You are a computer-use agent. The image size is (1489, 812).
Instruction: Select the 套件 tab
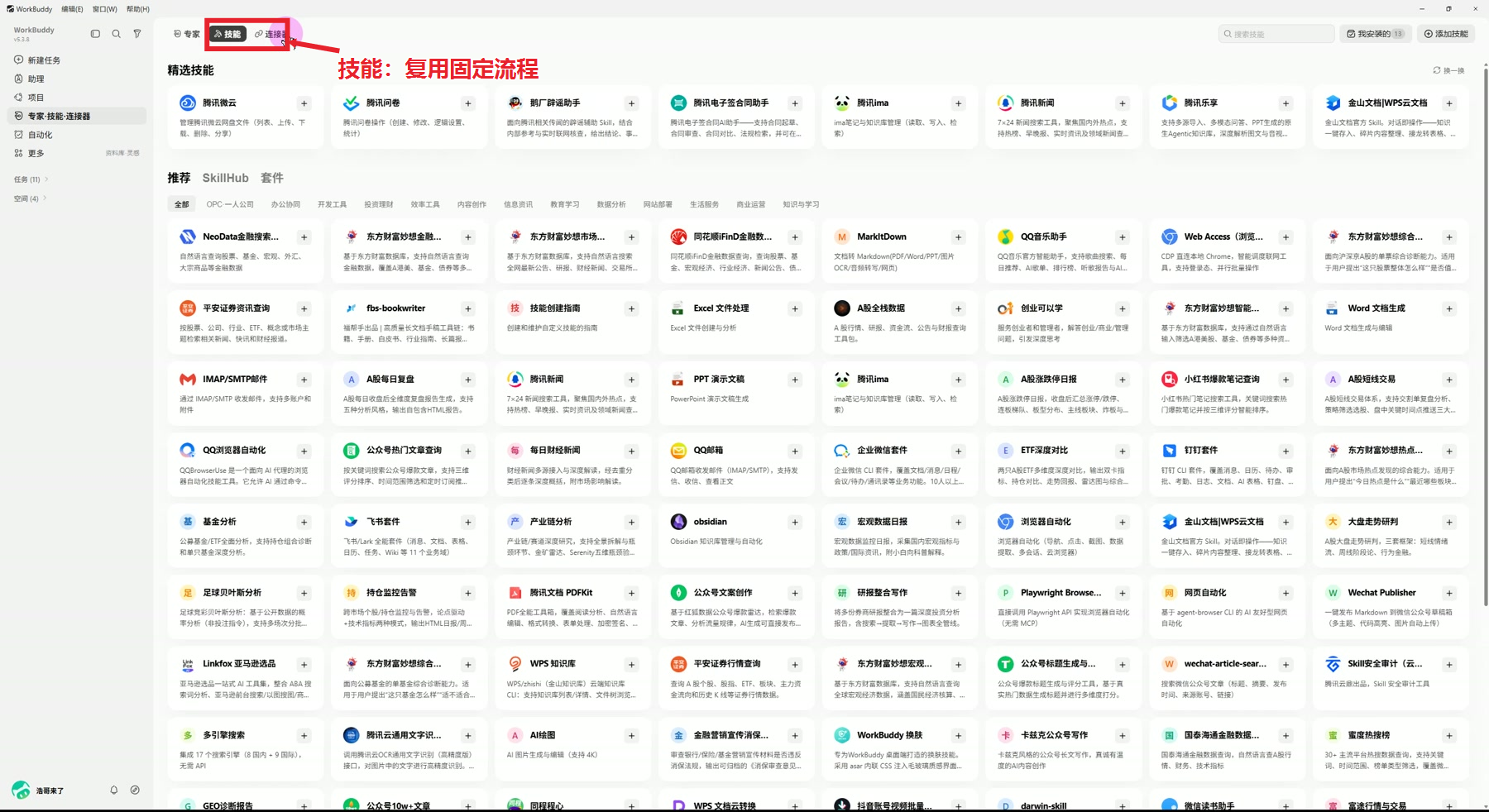[272, 178]
